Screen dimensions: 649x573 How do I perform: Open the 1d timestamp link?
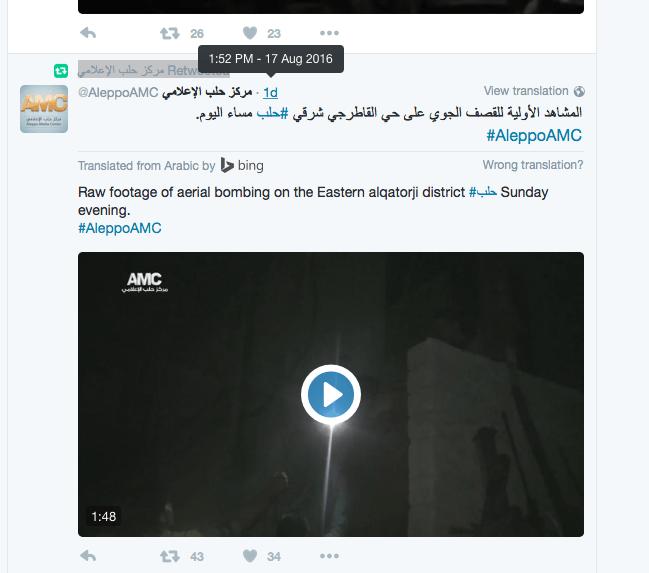coord(270,93)
